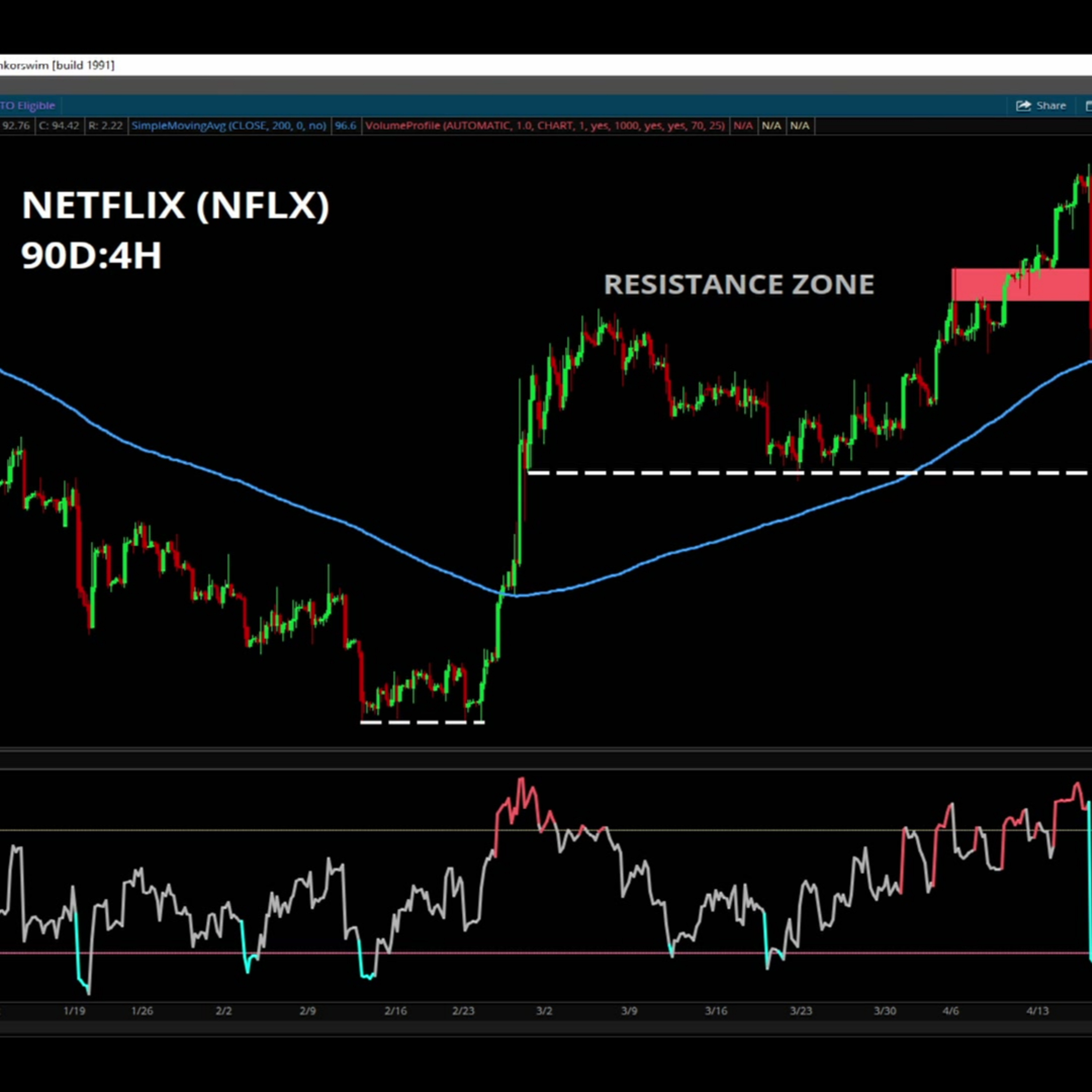1092x1092 pixels.
Task: Click the 3/9 date label
Action: pyautogui.click(x=629, y=1010)
